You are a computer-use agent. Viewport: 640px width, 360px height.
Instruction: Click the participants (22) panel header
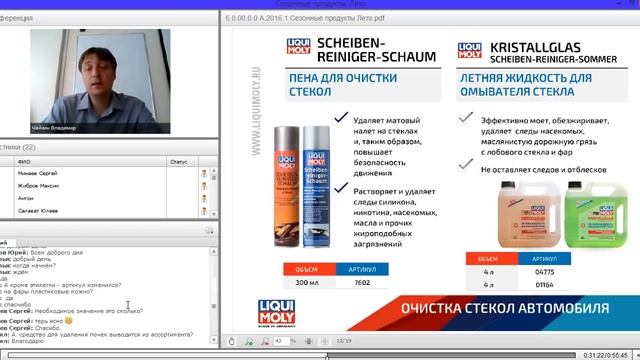pyautogui.click(x=109, y=147)
